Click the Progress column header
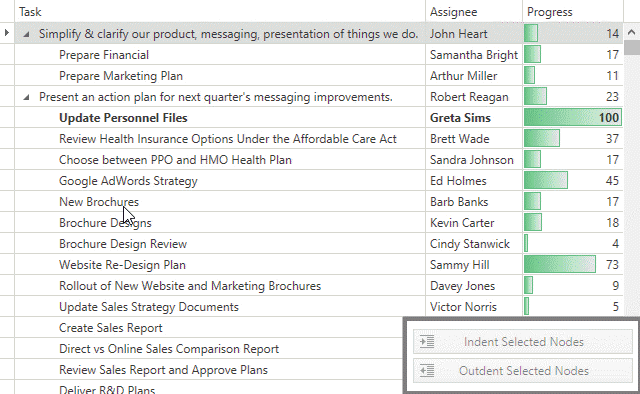 coord(573,12)
